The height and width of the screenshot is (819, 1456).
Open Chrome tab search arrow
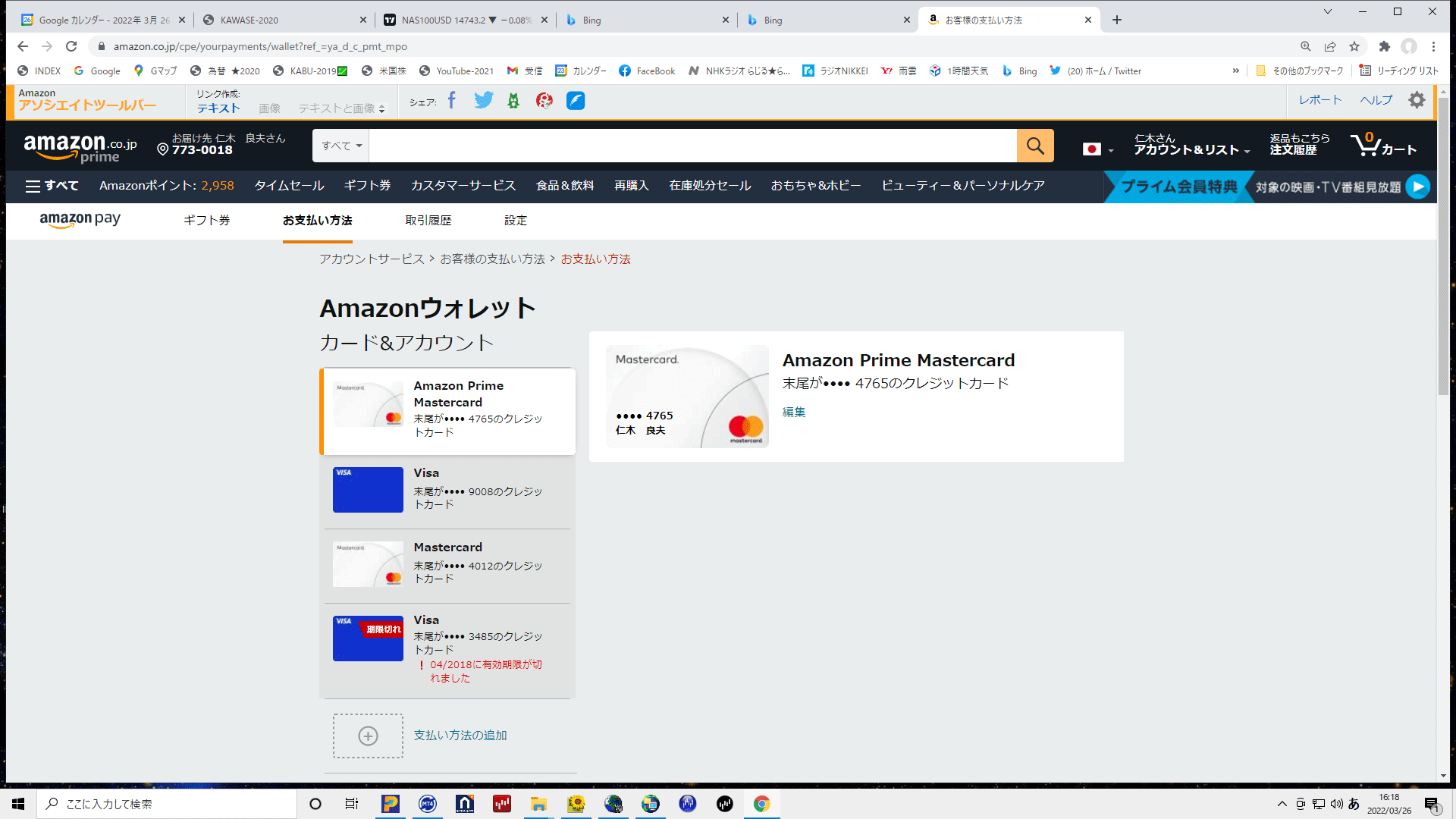coord(1327,11)
